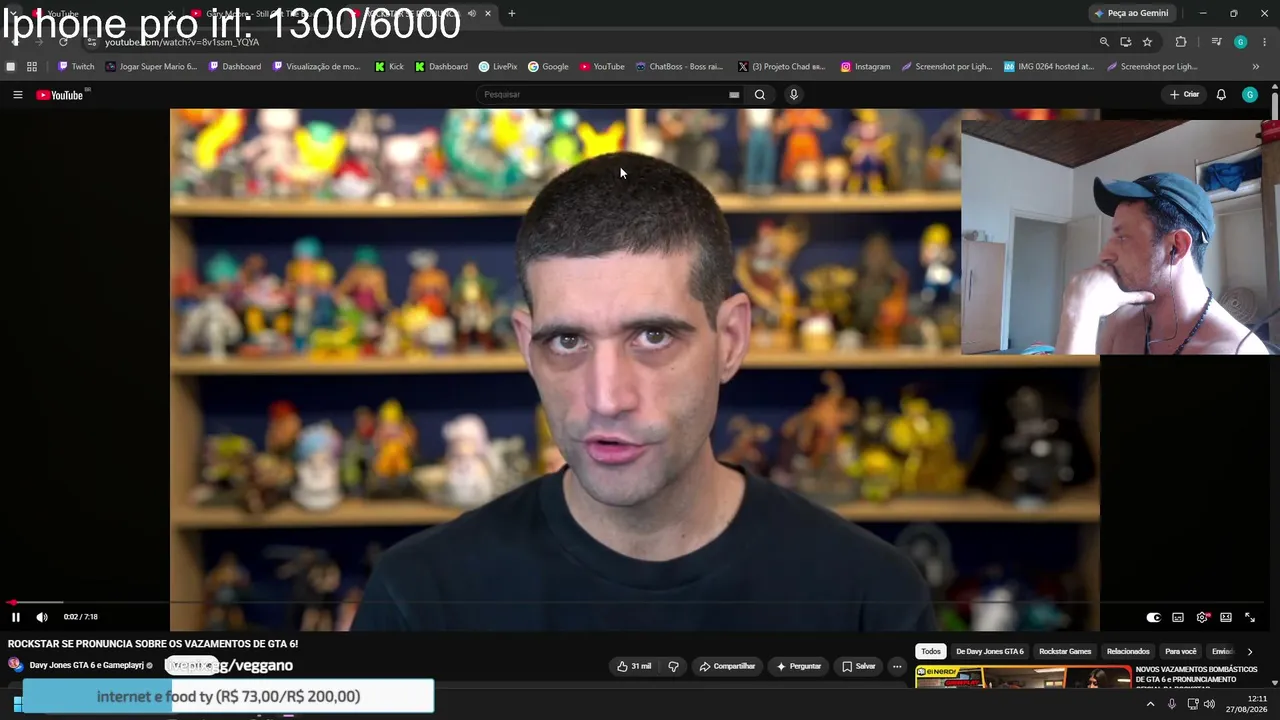
Task: Click the address bar URL
Action: pos(182,42)
